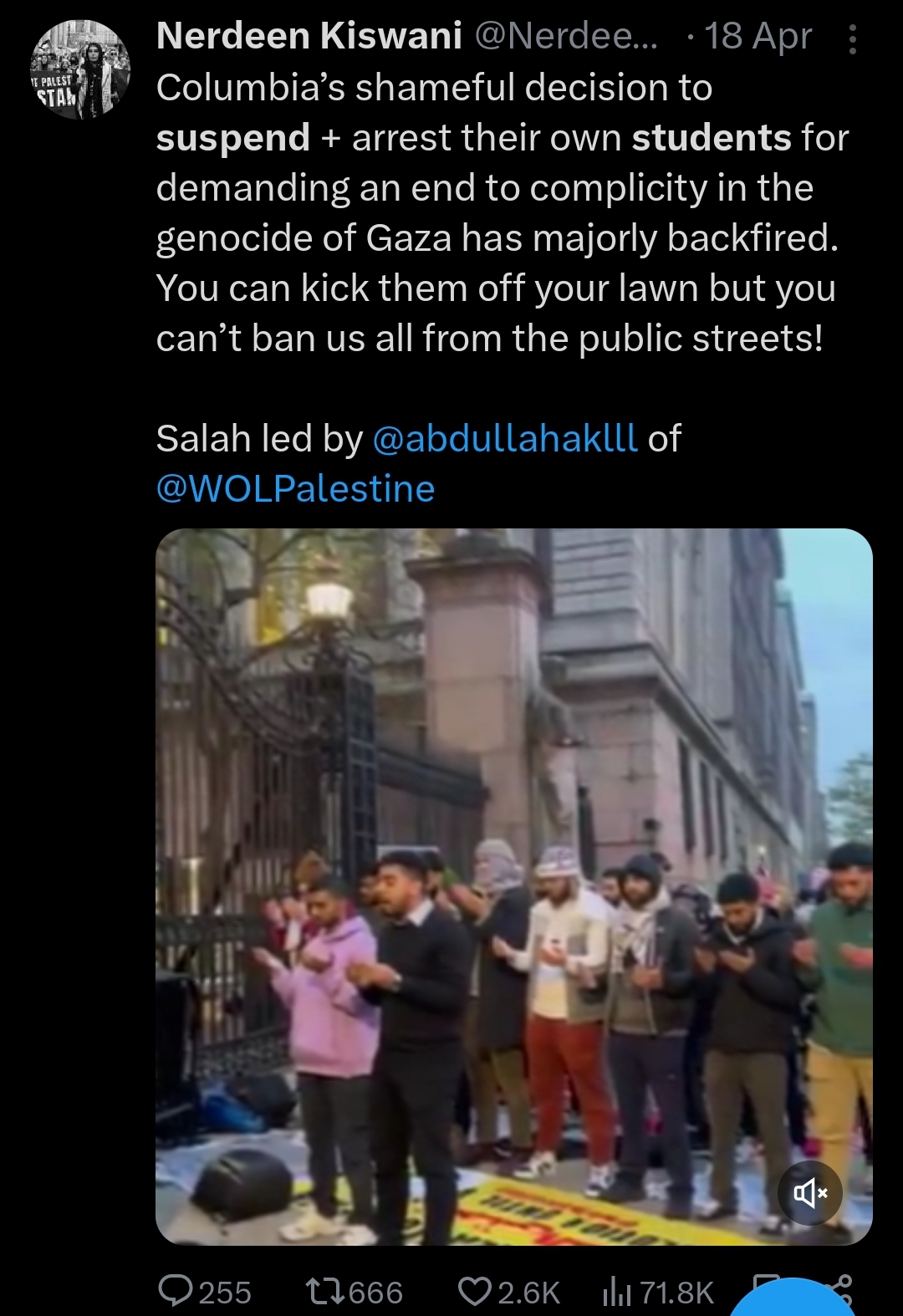Tap the @Nerdee... username handle
Viewport: 903px width, 1316px height.
coord(566,36)
